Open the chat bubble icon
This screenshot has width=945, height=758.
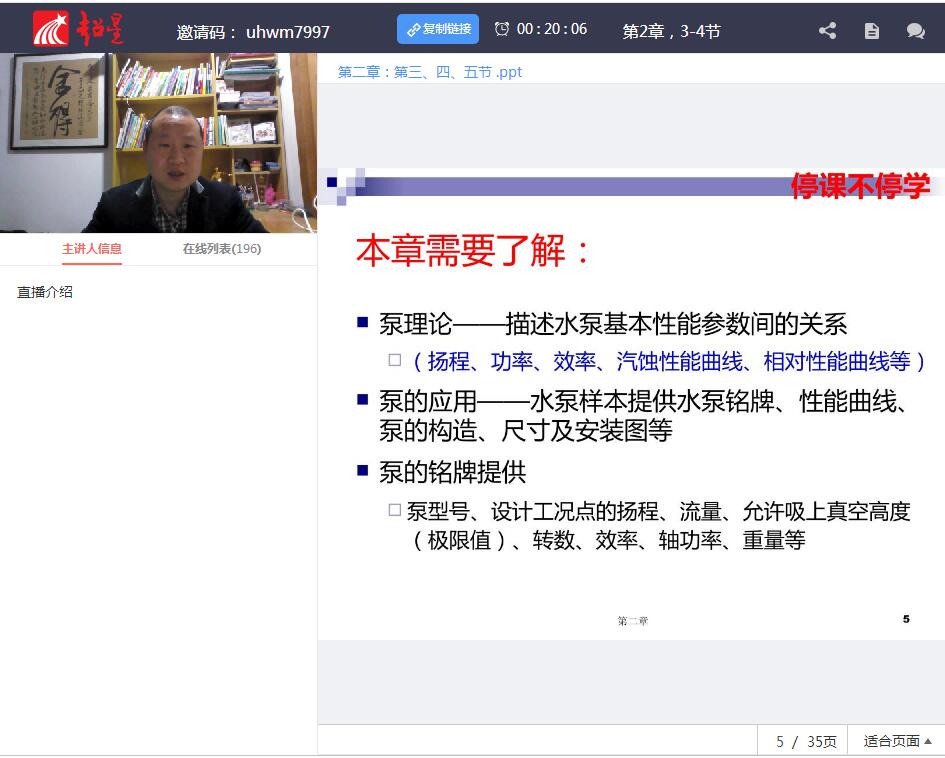pos(915,31)
